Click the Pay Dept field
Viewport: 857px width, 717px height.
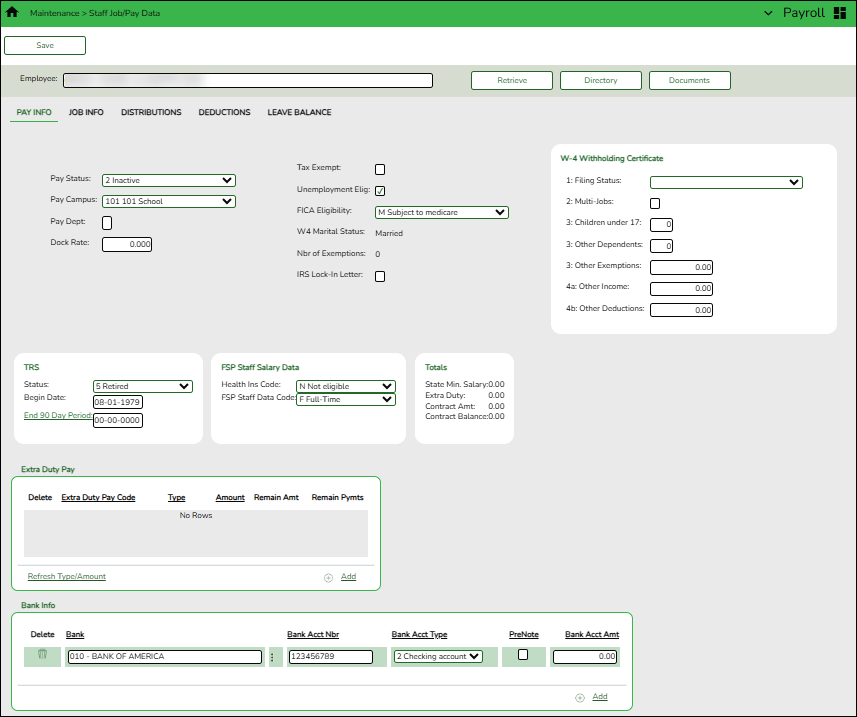coord(107,223)
